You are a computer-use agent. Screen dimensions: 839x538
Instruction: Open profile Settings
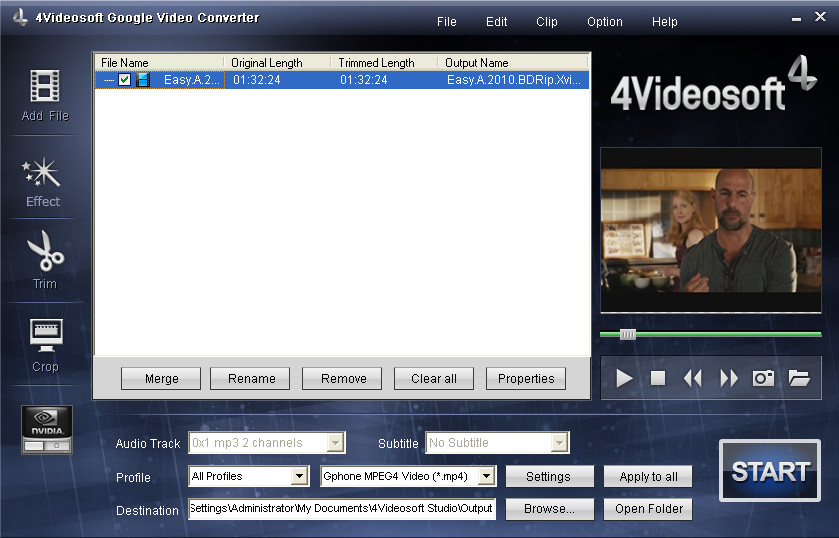(550, 476)
